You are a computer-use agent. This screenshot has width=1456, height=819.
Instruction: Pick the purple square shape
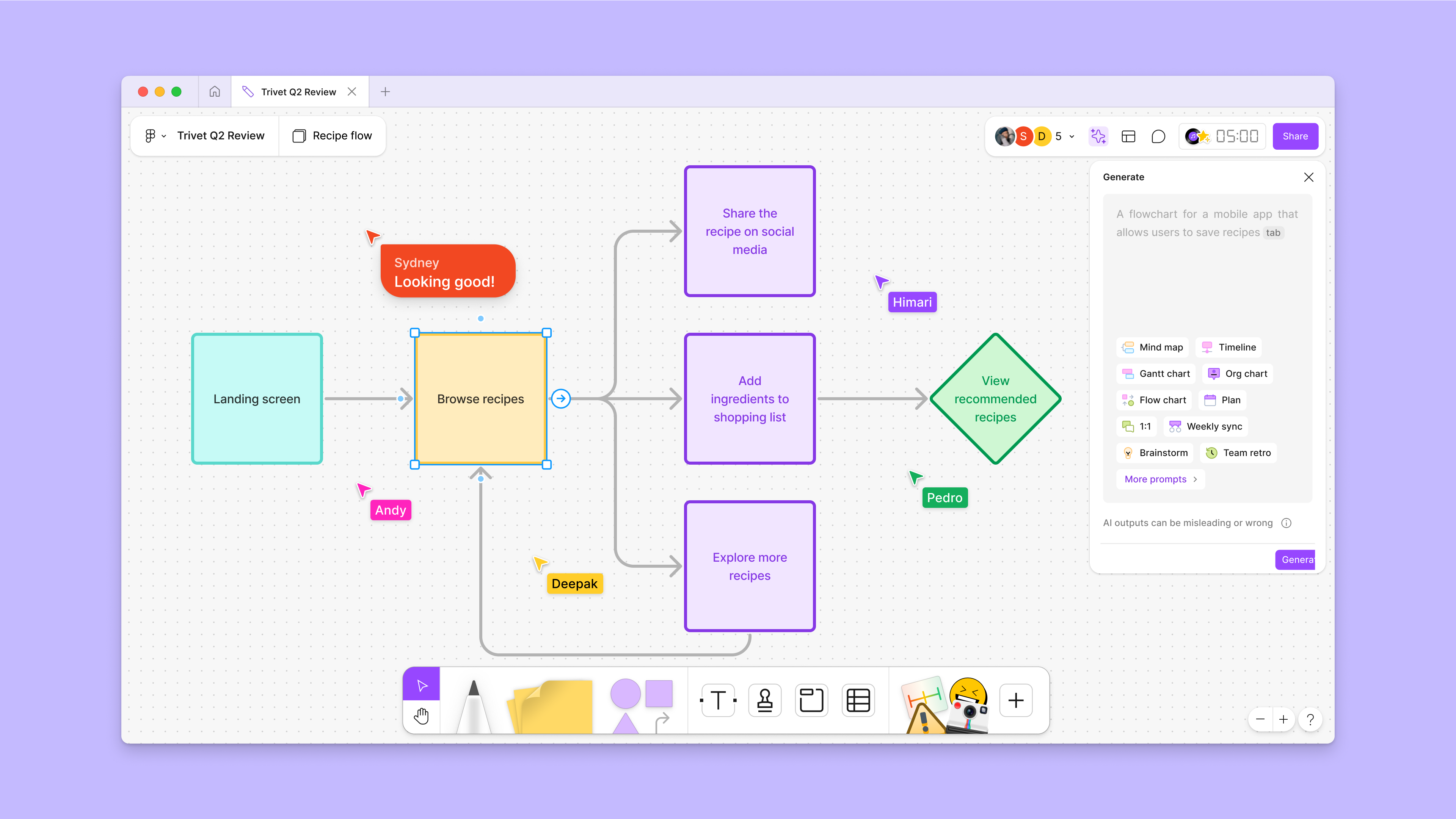point(659,693)
